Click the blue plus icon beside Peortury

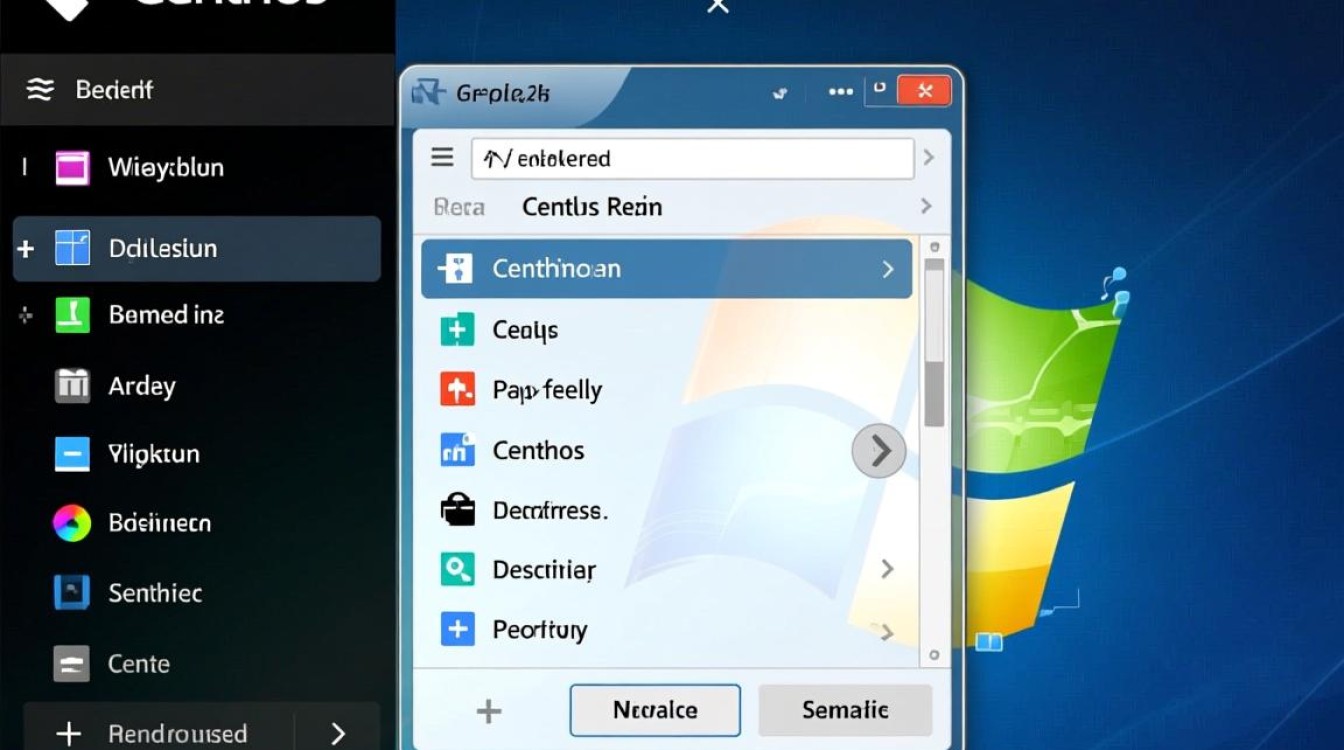(457, 629)
